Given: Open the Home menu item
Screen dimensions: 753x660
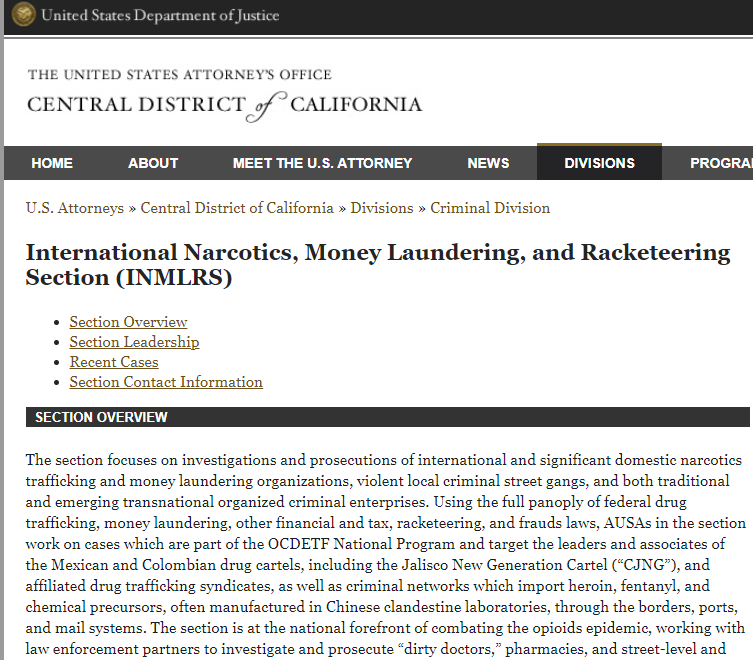Looking at the screenshot, I should click(52, 163).
